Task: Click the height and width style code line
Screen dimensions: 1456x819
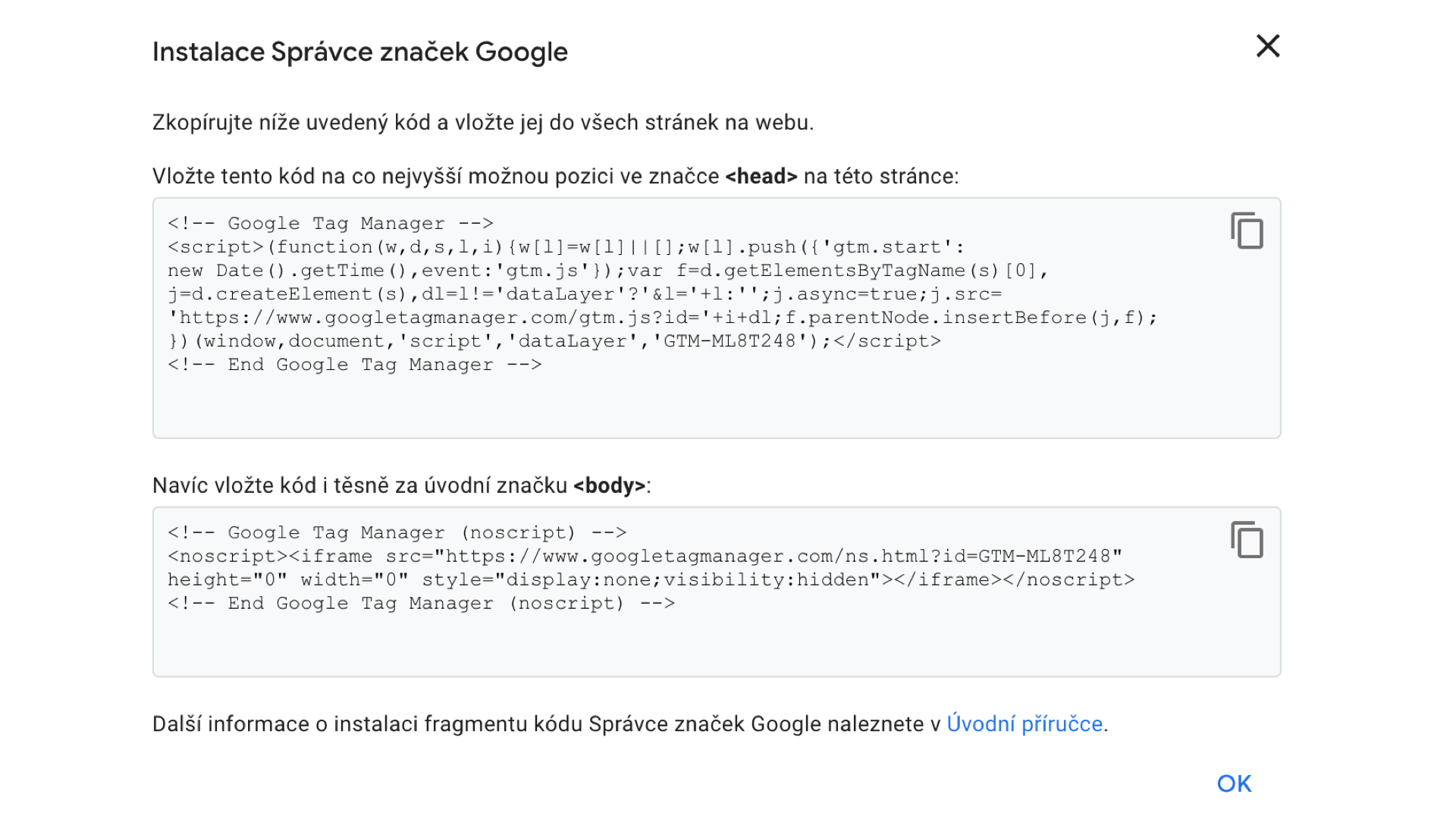Action: point(651,580)
